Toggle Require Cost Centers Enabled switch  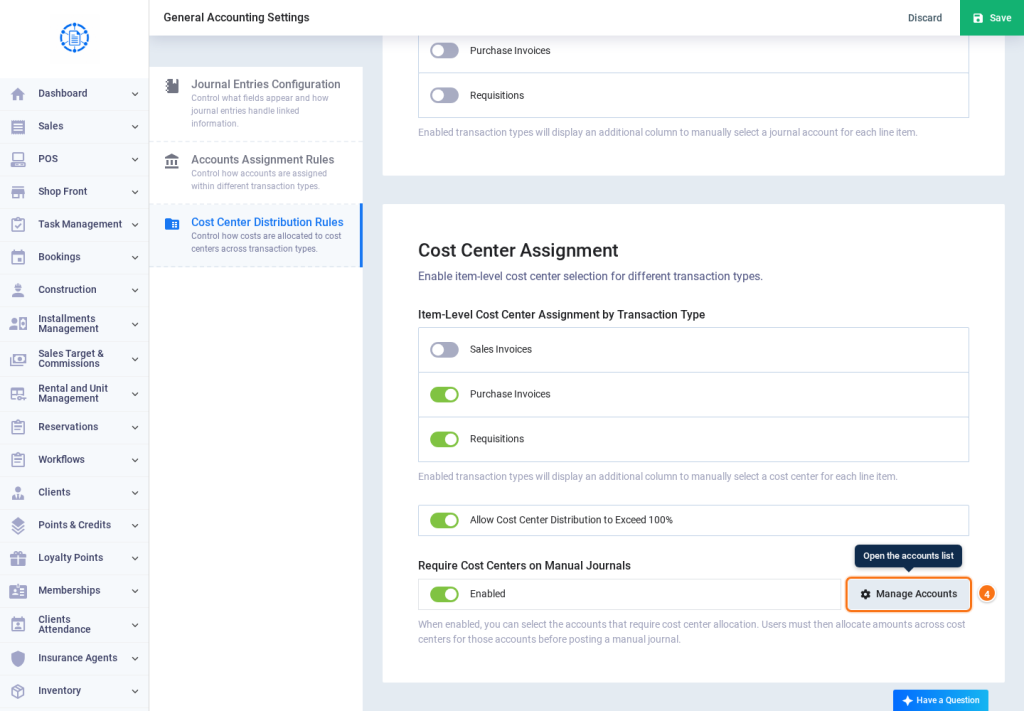(x=444, y=594)
